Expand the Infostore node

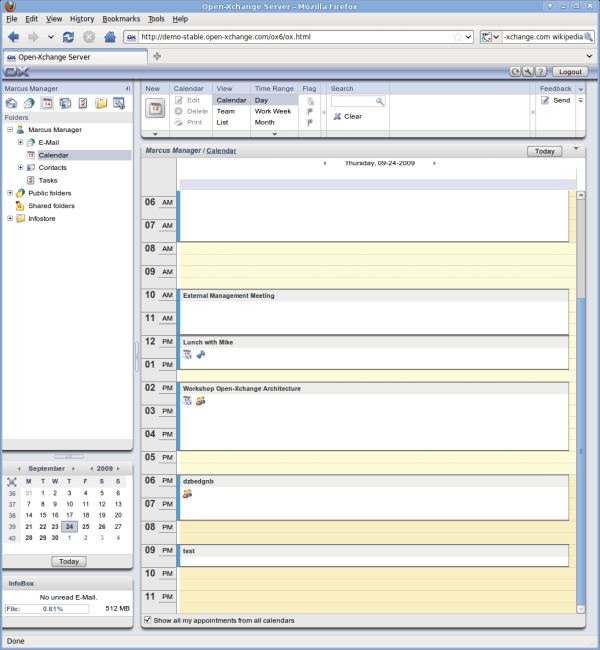10,218
